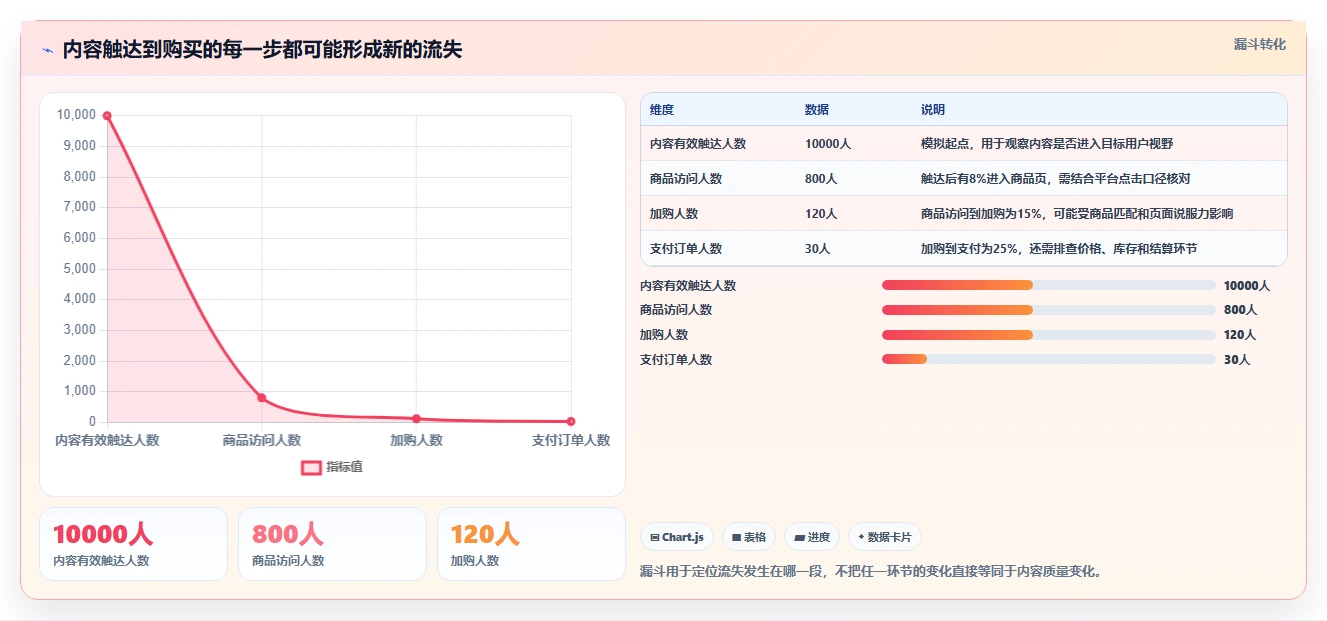Click the 800人 data card

332,544
